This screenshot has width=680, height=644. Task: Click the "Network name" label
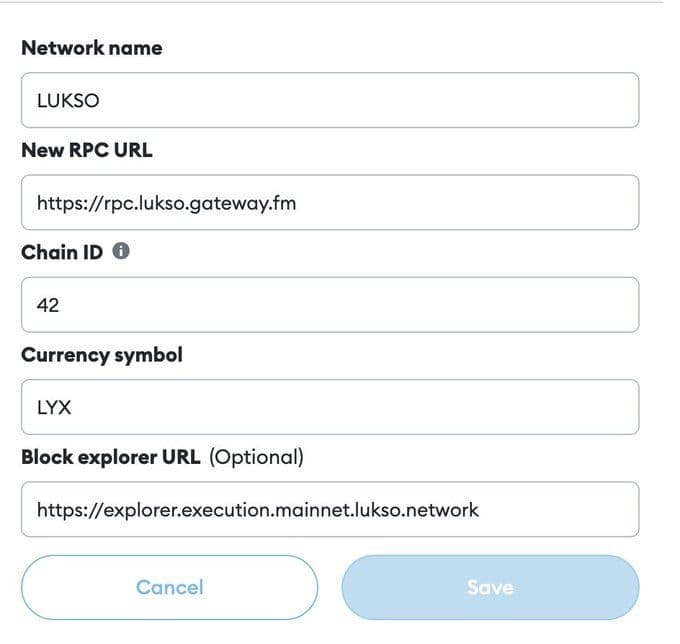(91, 48)
